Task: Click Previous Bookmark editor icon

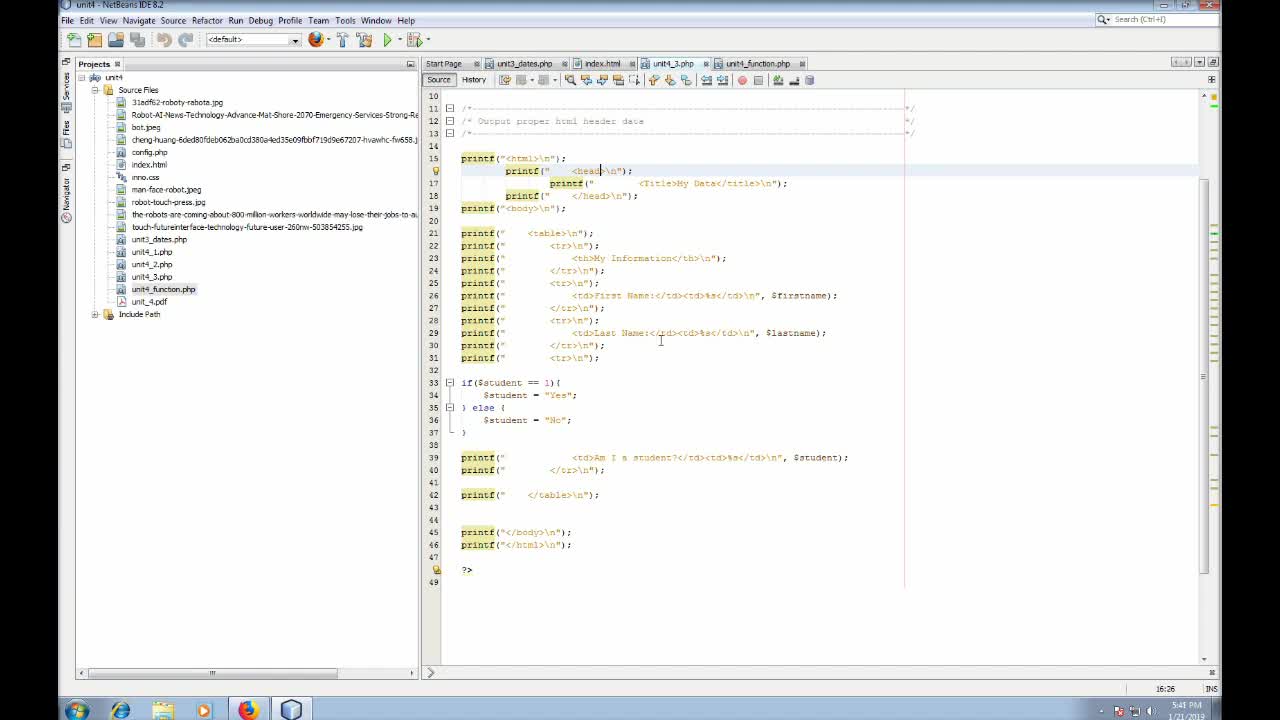Action: [653, 80]
